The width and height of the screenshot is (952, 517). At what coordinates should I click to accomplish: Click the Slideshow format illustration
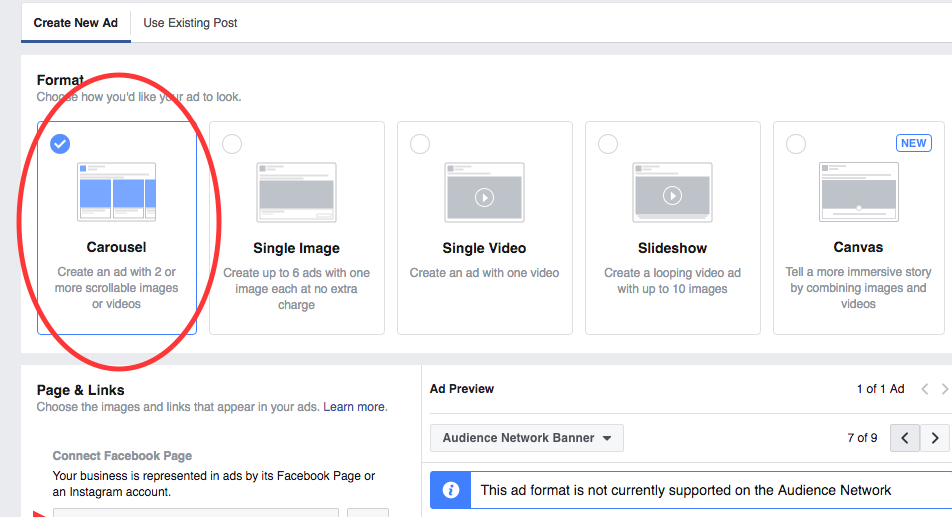point(672,191)
